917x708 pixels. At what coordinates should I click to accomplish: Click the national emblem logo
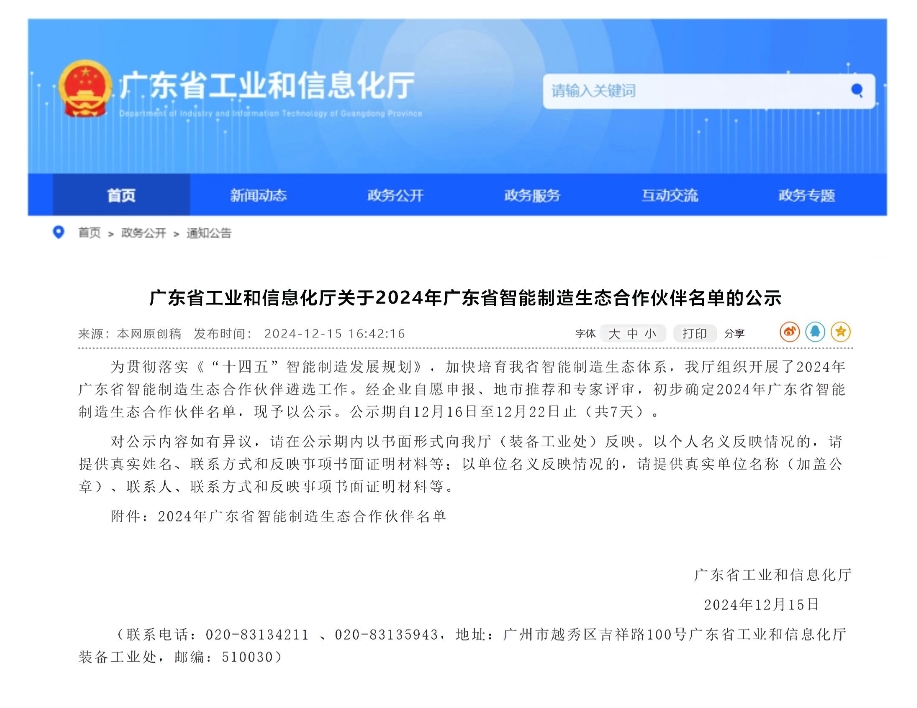point(85,89)
